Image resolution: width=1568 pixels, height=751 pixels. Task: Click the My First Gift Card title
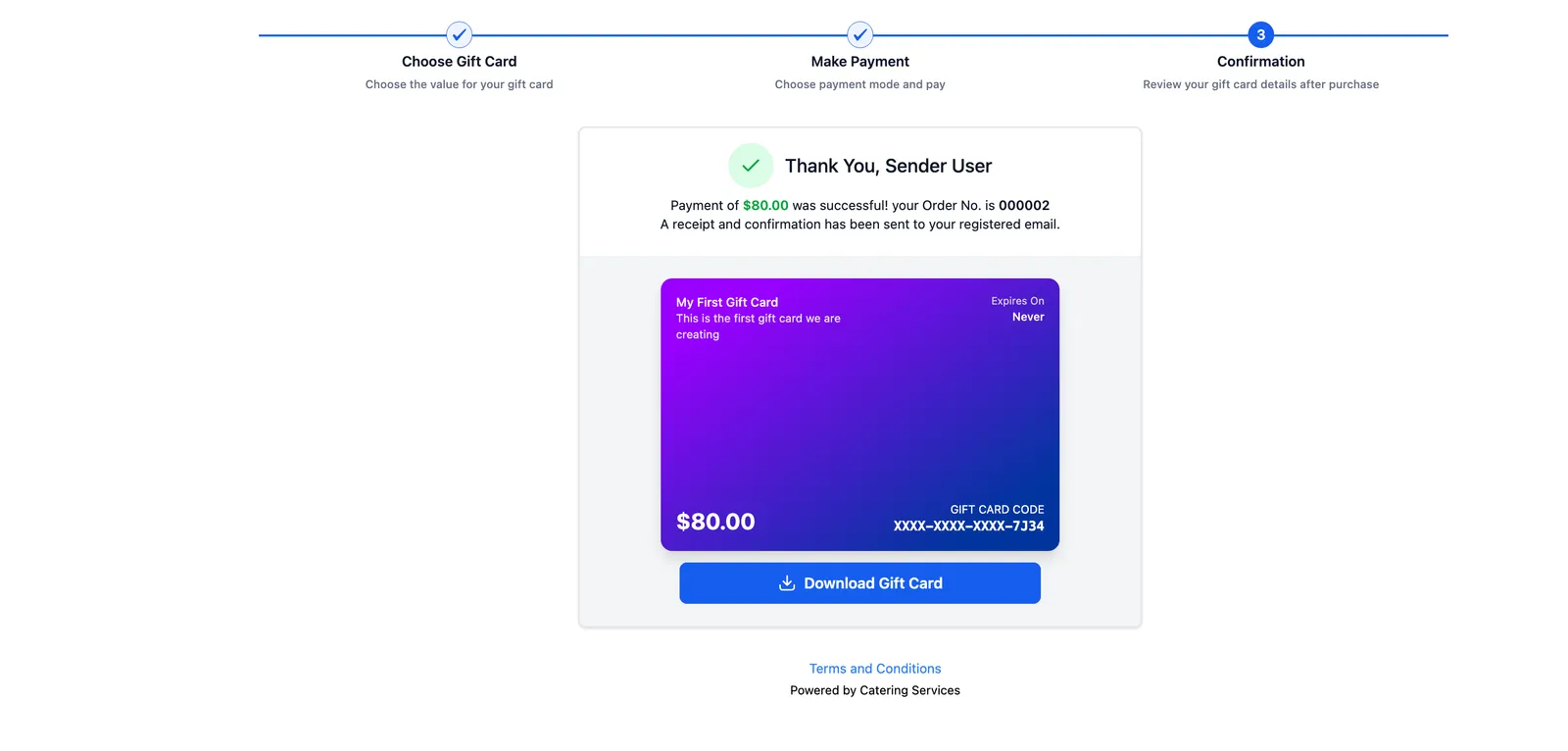click(x=727, y=303)
